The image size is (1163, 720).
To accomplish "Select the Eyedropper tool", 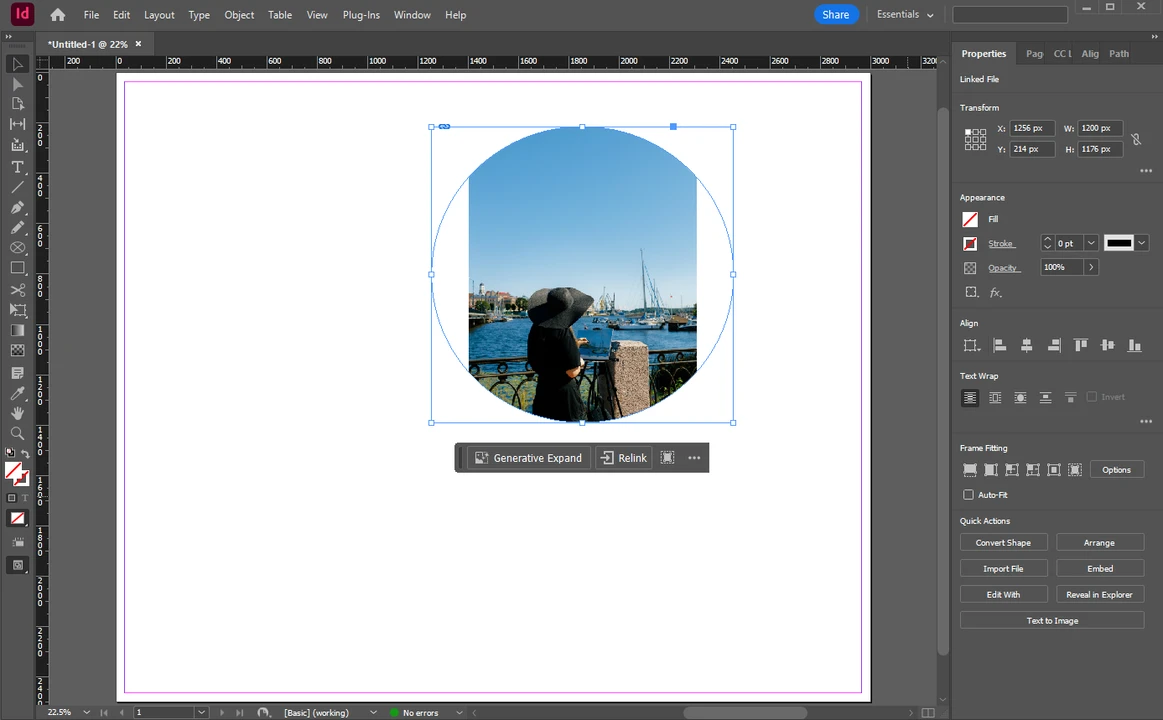I will pyautogui.click(x=17, y=393).
